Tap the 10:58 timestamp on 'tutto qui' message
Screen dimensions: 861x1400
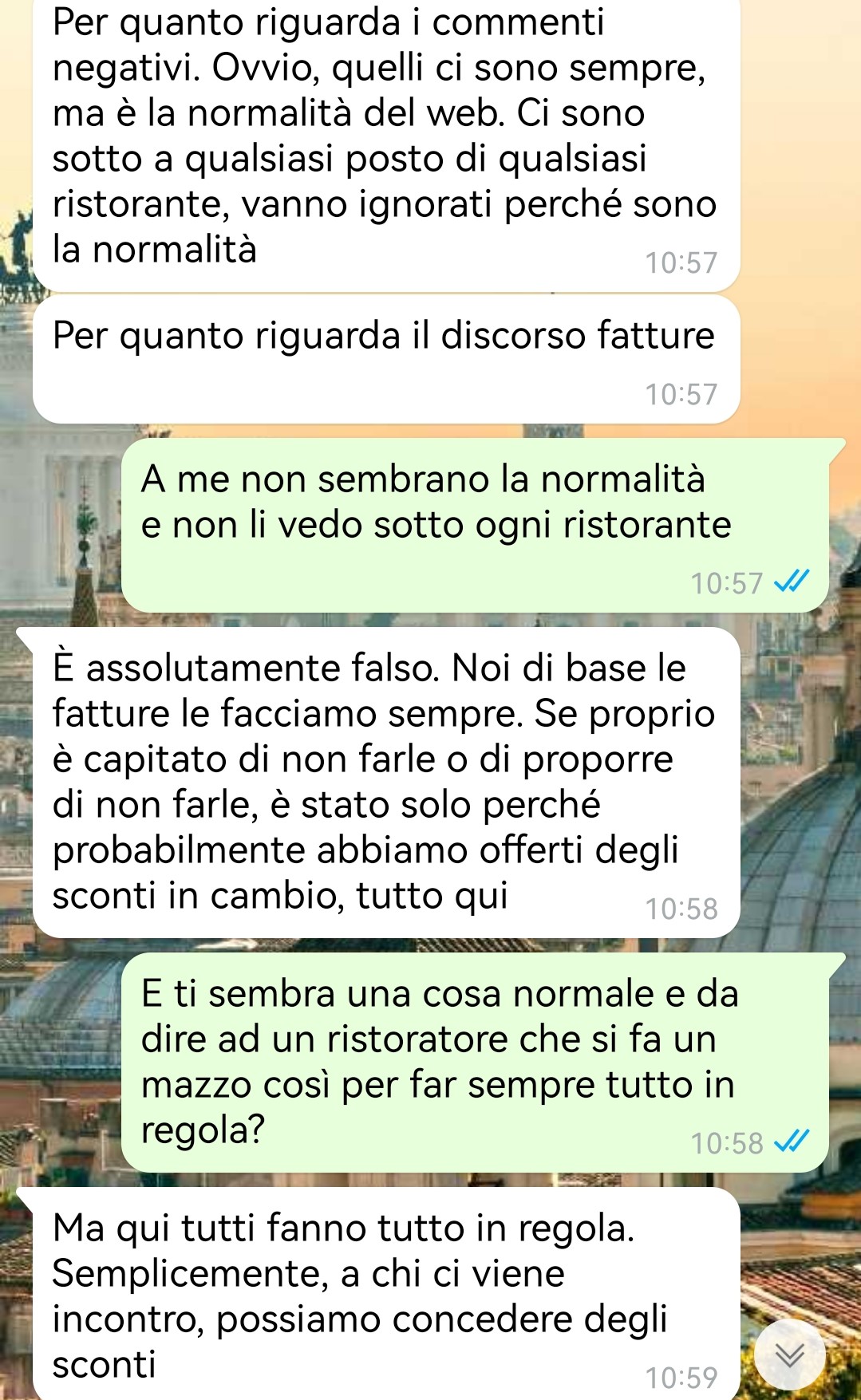pyautogui.click(x=681, y=909)
